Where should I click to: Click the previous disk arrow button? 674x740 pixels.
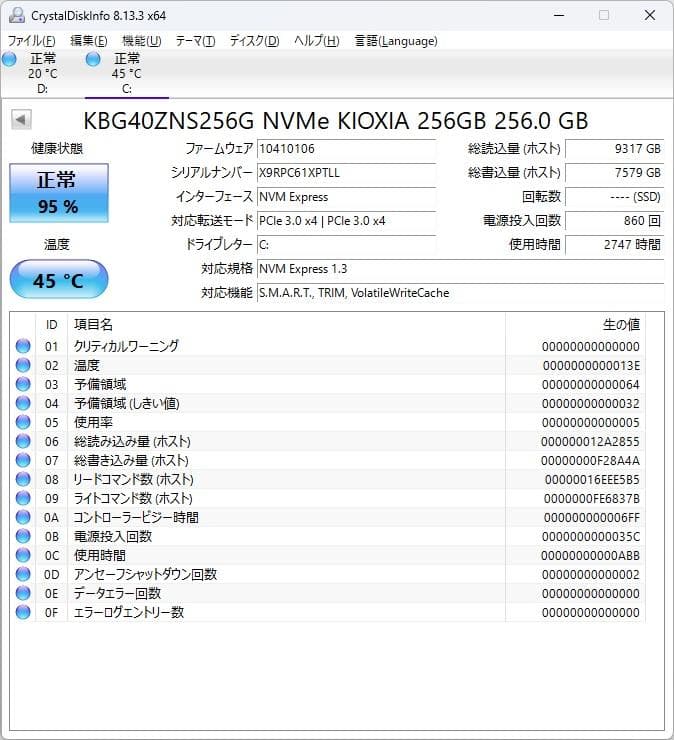[x=21, y=120]
